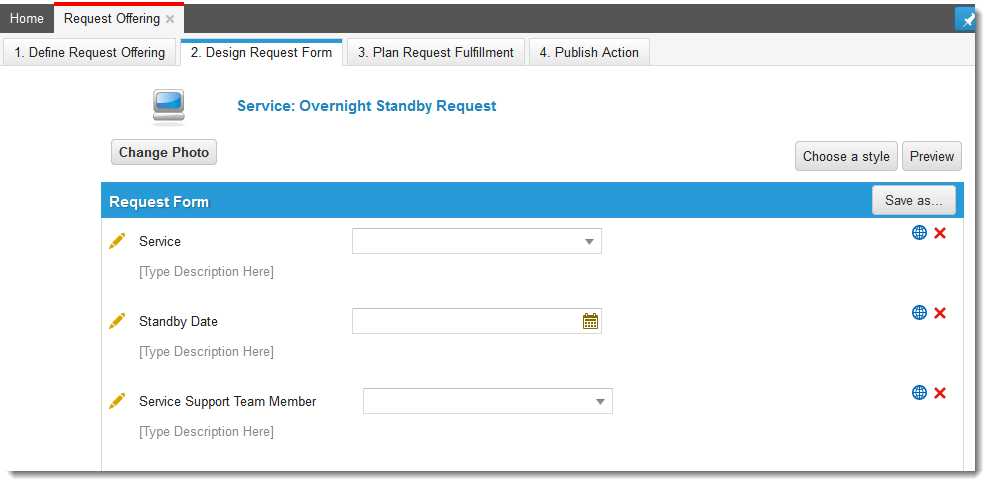Remove the Standby Date field

click(x=940, y=313)
